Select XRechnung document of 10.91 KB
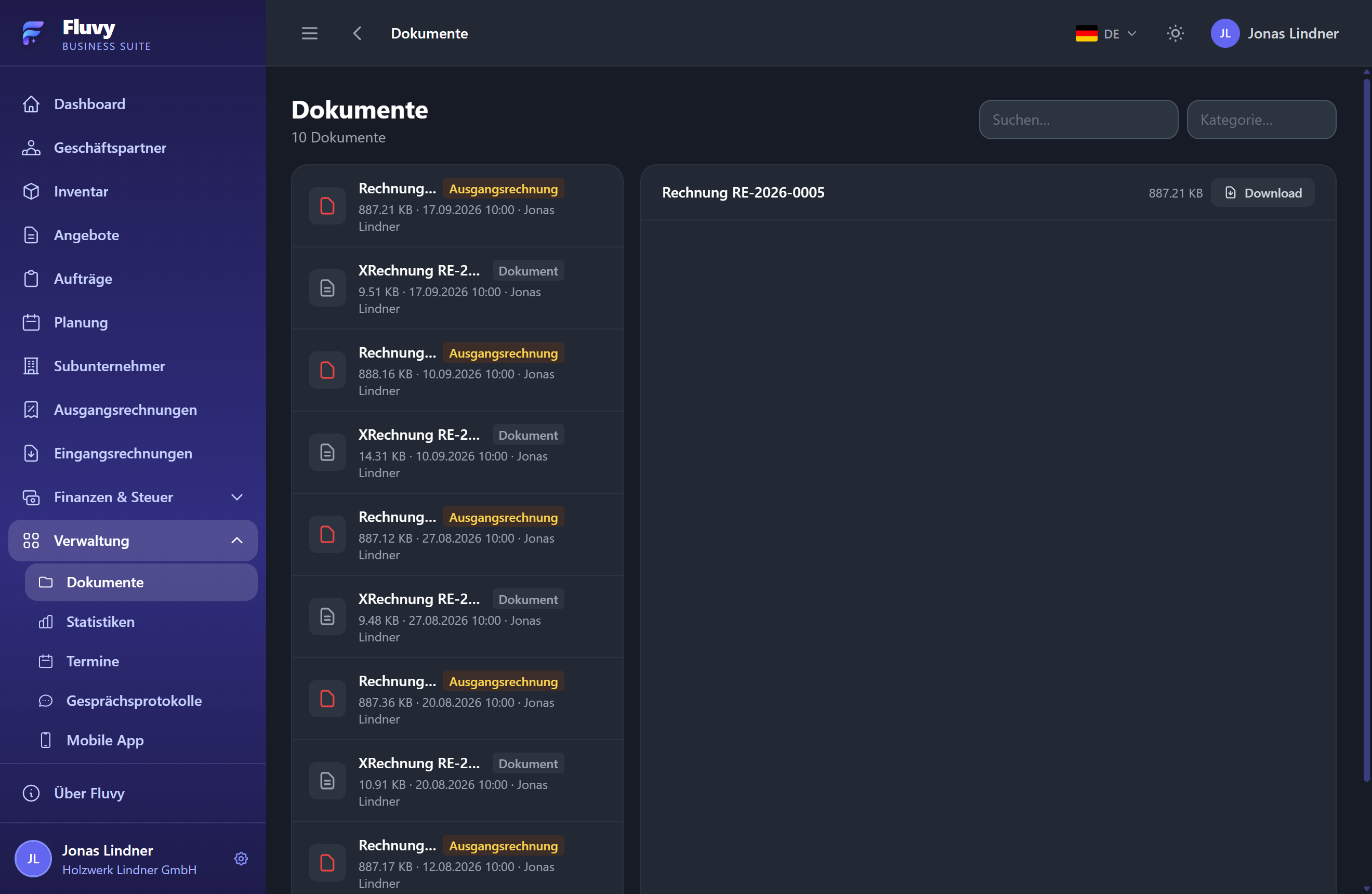The height and width of the screenshot is (894, 1372). point(457,781)
